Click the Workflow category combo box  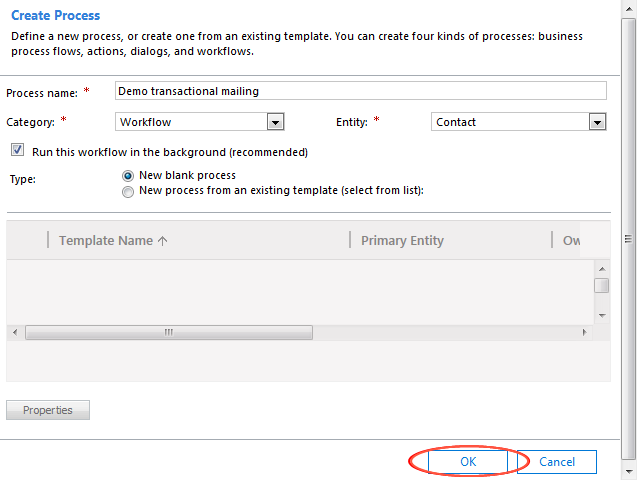coord(191,122)
